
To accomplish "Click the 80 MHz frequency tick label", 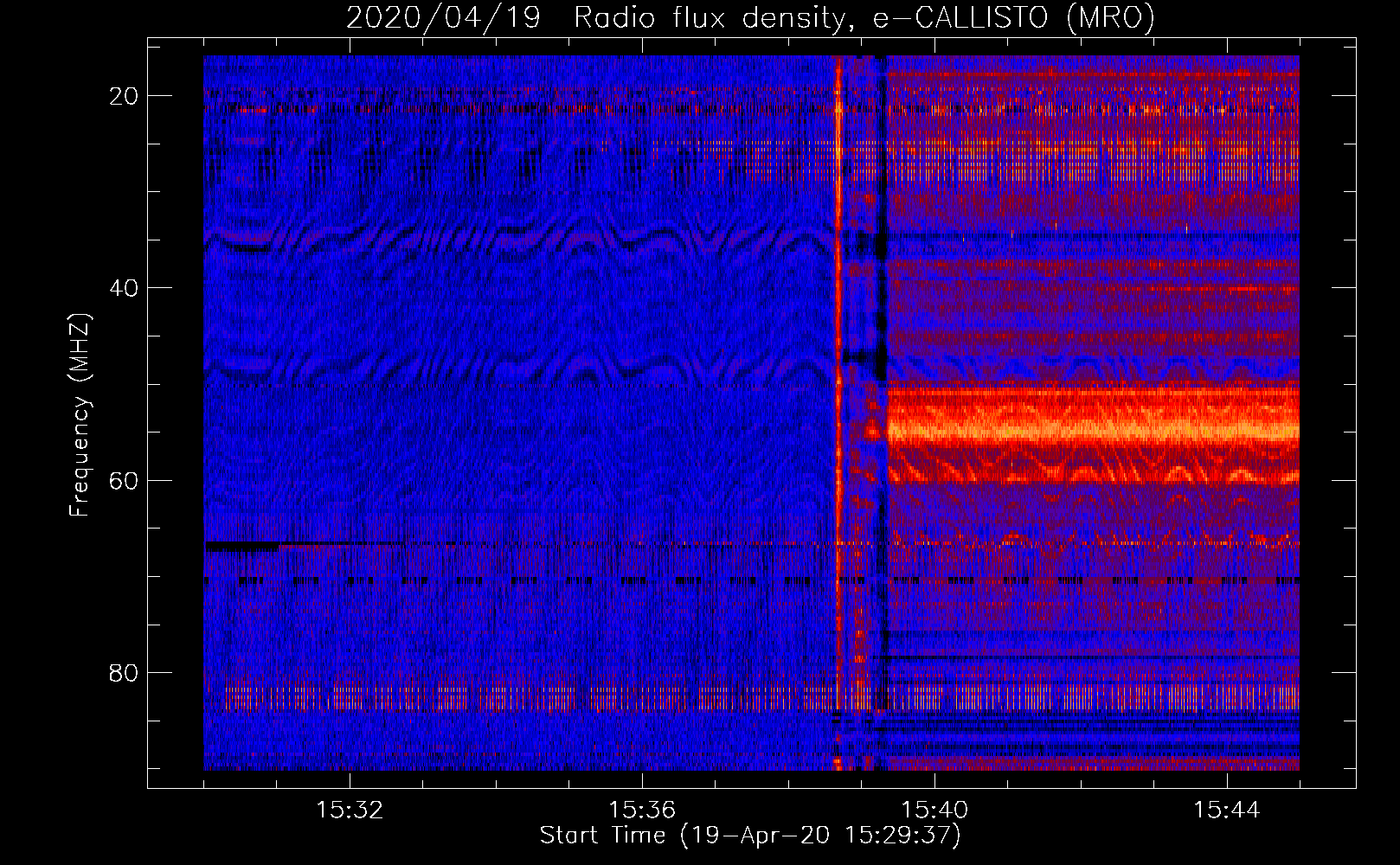I will [125, 672].
